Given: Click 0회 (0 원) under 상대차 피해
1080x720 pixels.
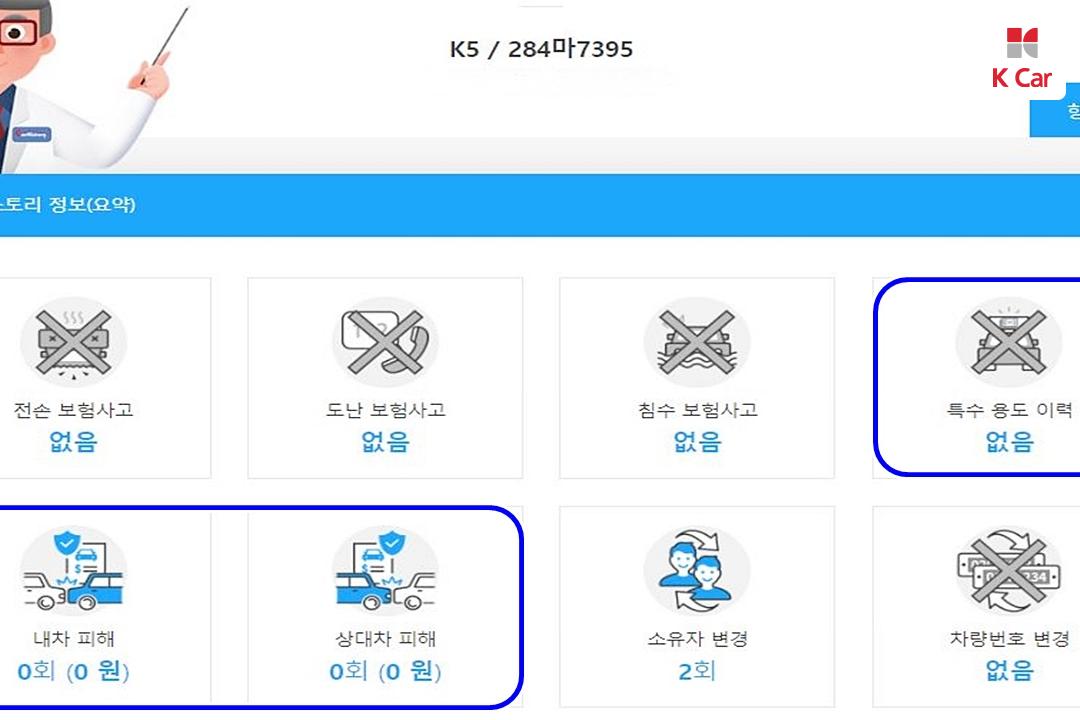Looking at the screenshot, I should tap(386, 670).
